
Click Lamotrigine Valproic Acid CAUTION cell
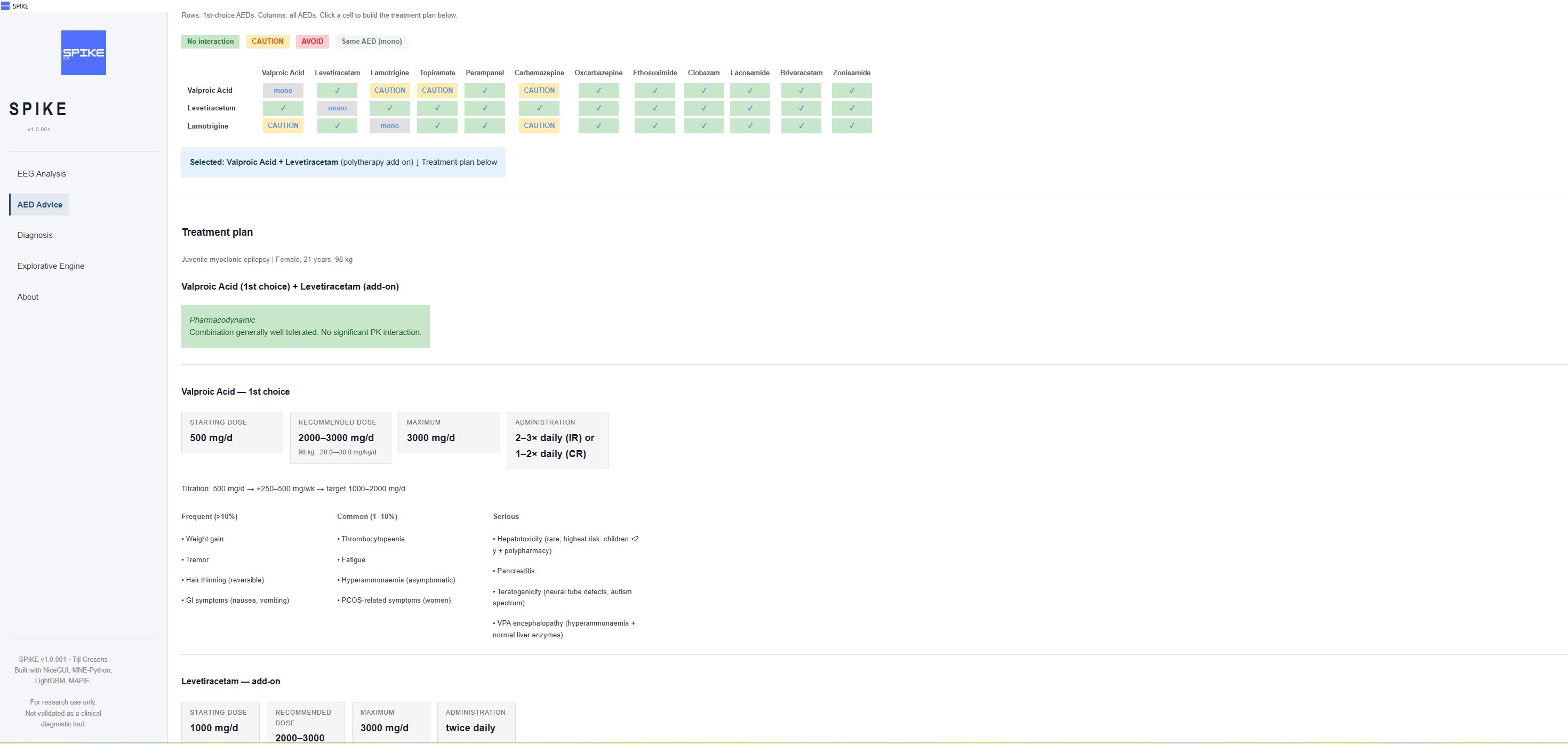pos(283,126)
